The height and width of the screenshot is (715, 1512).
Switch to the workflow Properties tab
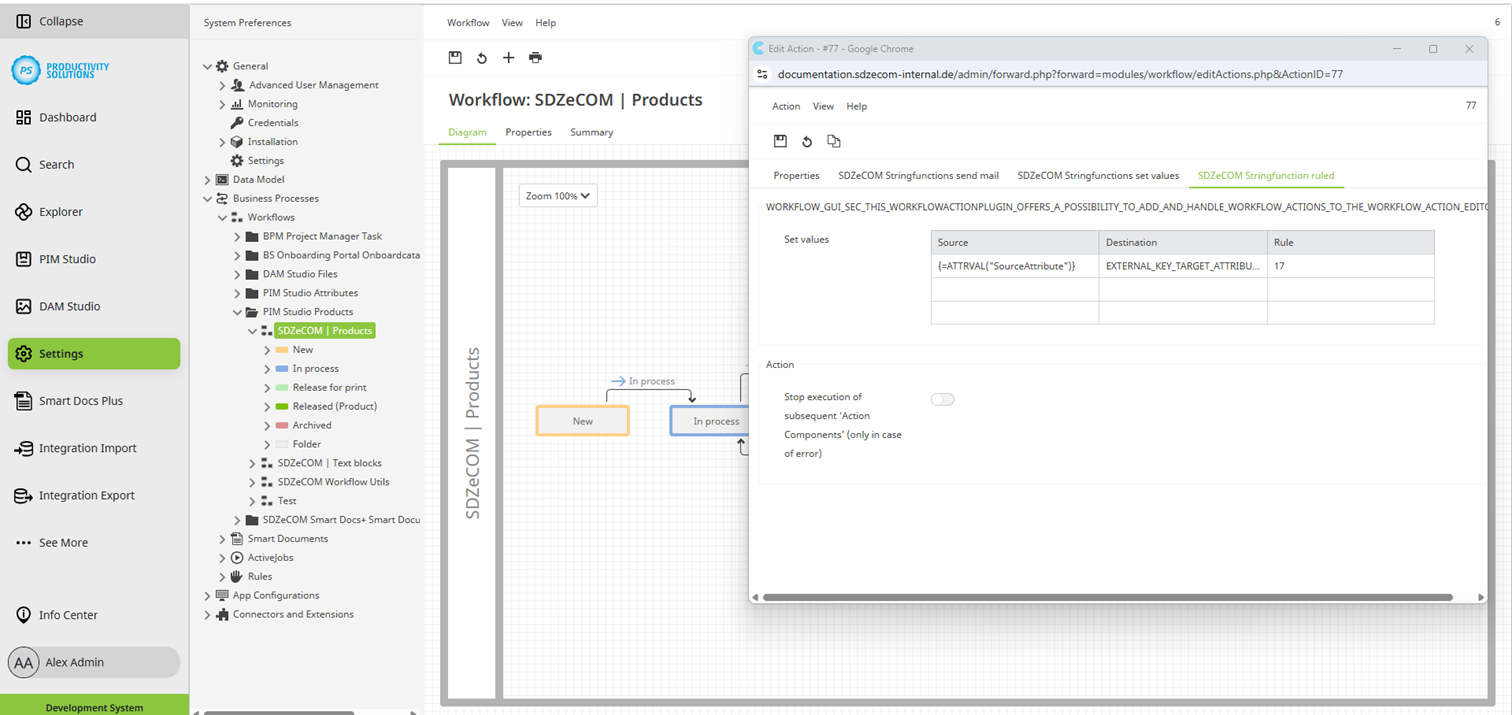click(x=528, y=132)
